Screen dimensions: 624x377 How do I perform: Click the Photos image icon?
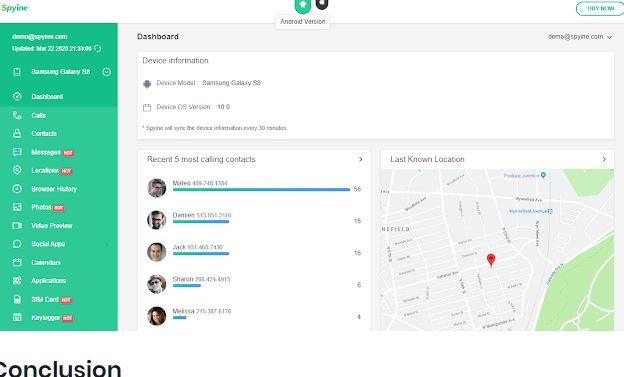pyautogui.click(x=17, y=207)
